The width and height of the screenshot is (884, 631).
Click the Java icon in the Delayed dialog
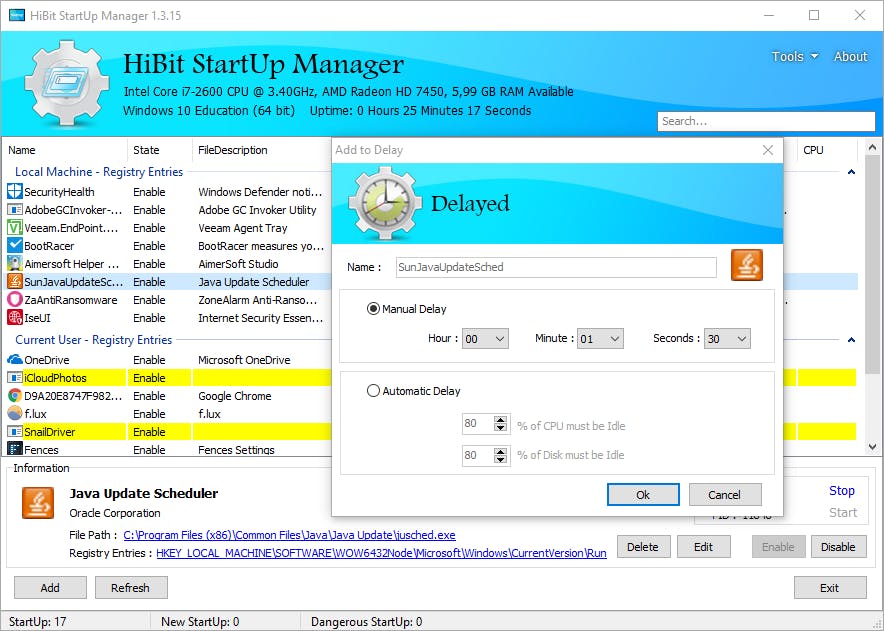coord(746,265)
